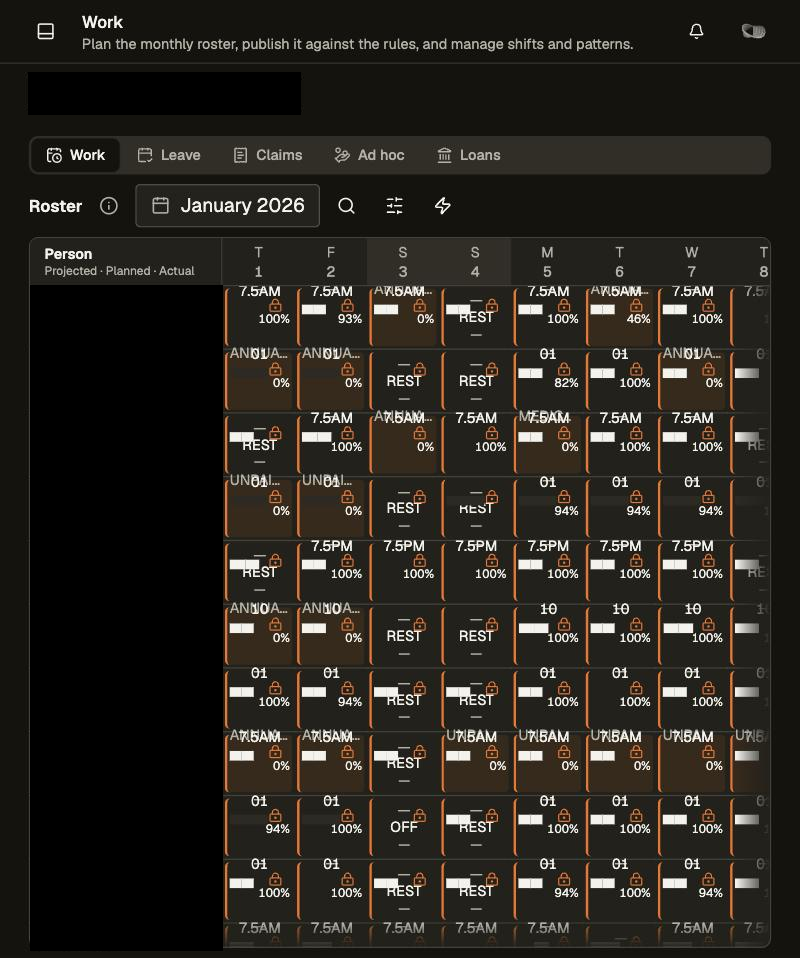Screen dimensions: 800x958
Task: Open the OFF cell under S 3
Action: [x=403, y=827]
